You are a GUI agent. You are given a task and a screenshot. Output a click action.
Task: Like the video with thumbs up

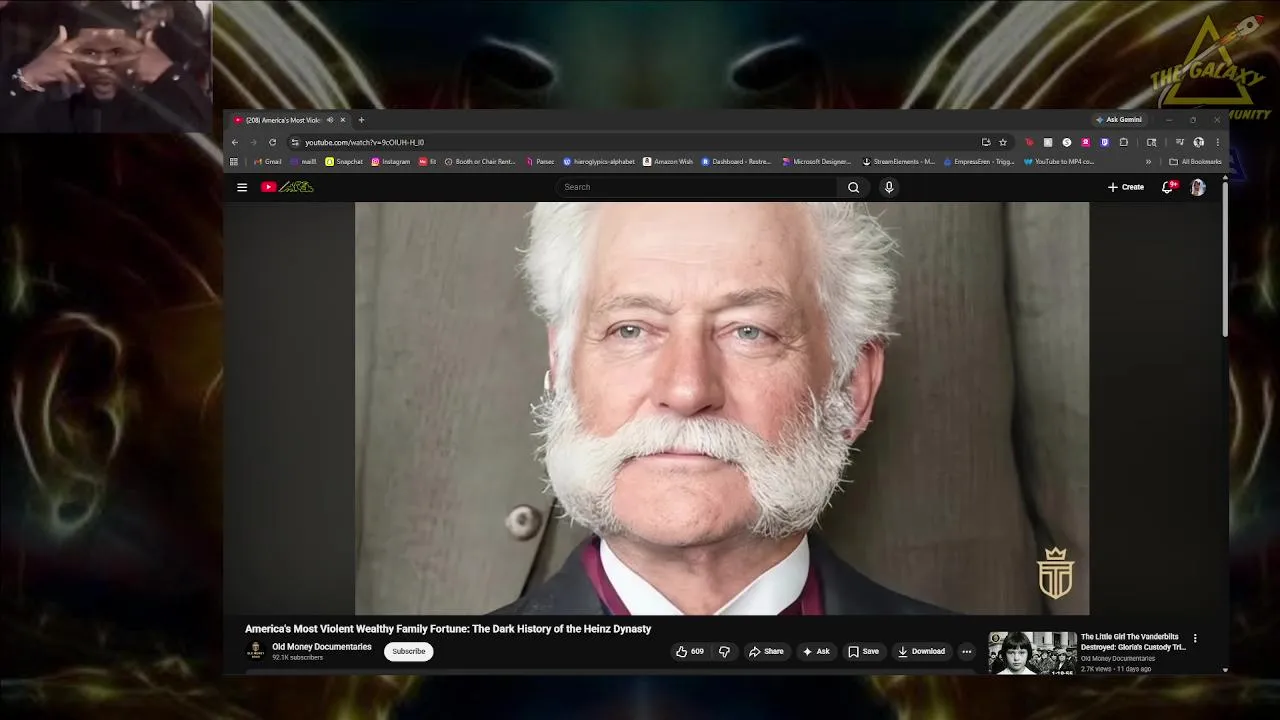click(690, 651)
